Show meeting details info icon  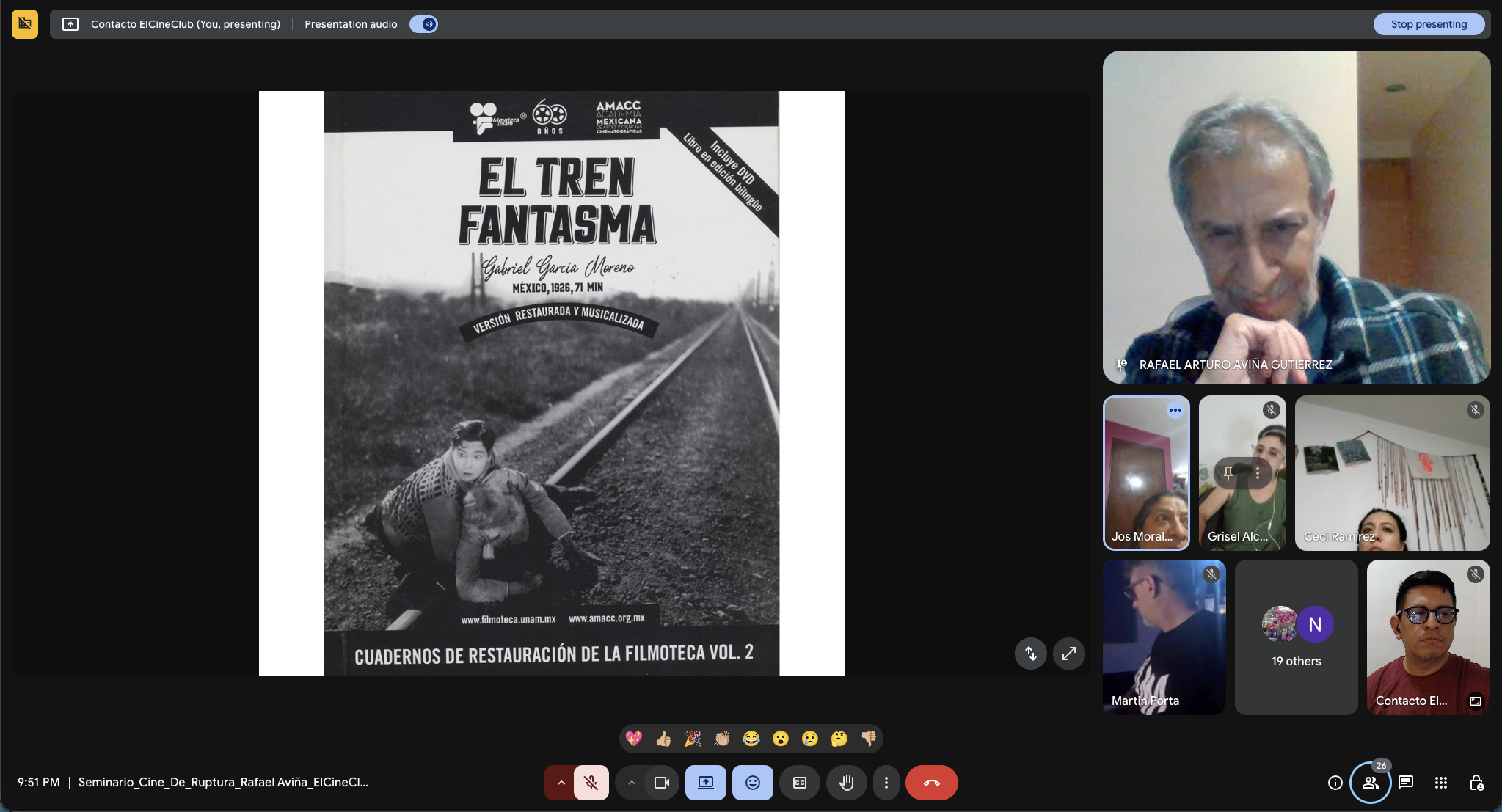point(1335,783)
